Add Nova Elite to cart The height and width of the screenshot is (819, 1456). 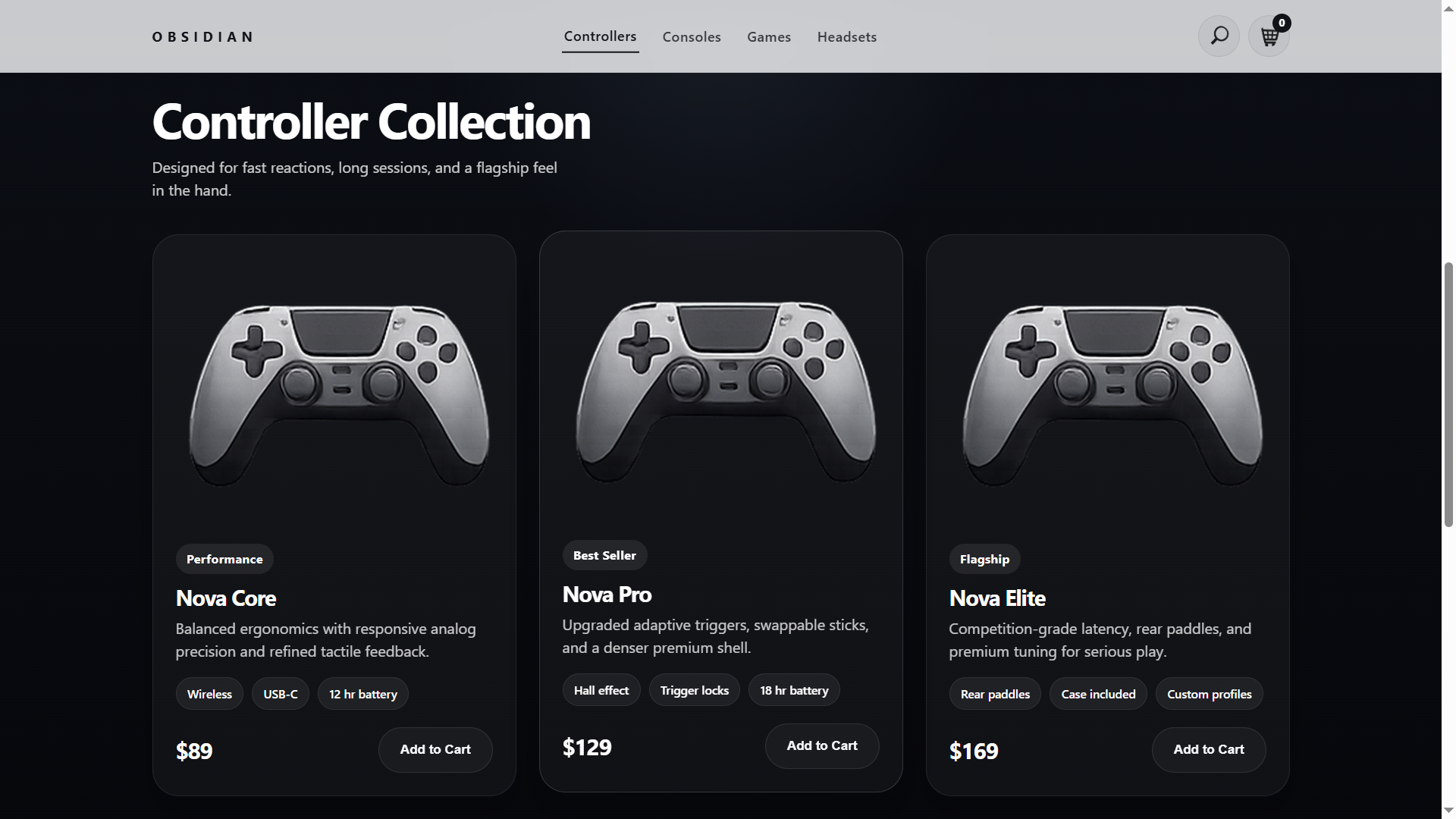pyautogui.click(x=1208, y=749)
